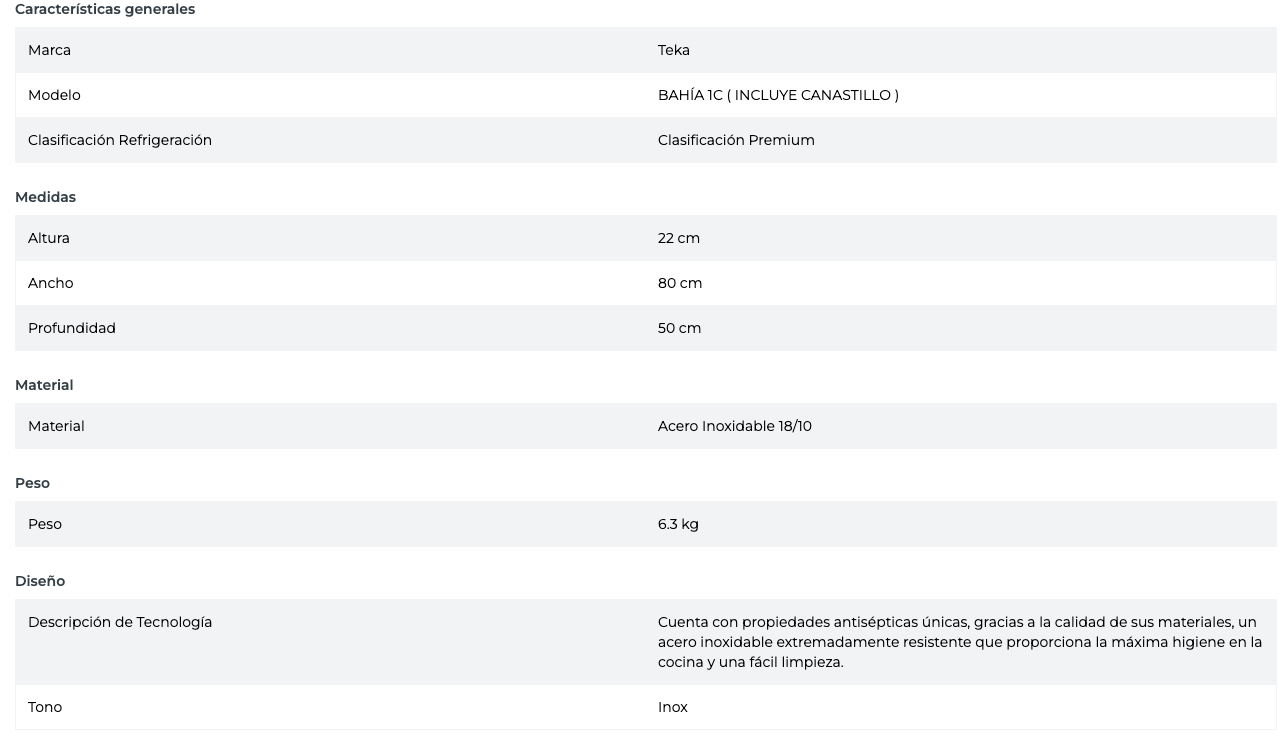Select the "Profundidad" row label

(72, 328)
